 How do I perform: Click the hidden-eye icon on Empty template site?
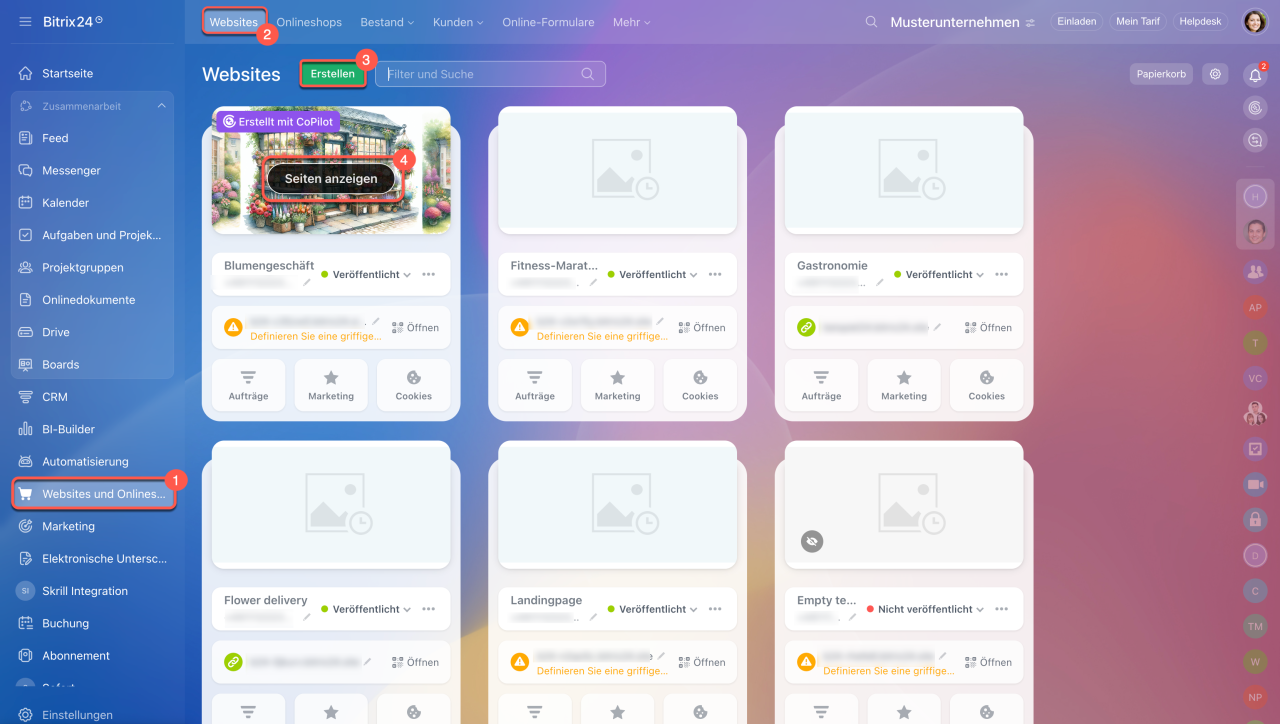click(x=811, y=541)
